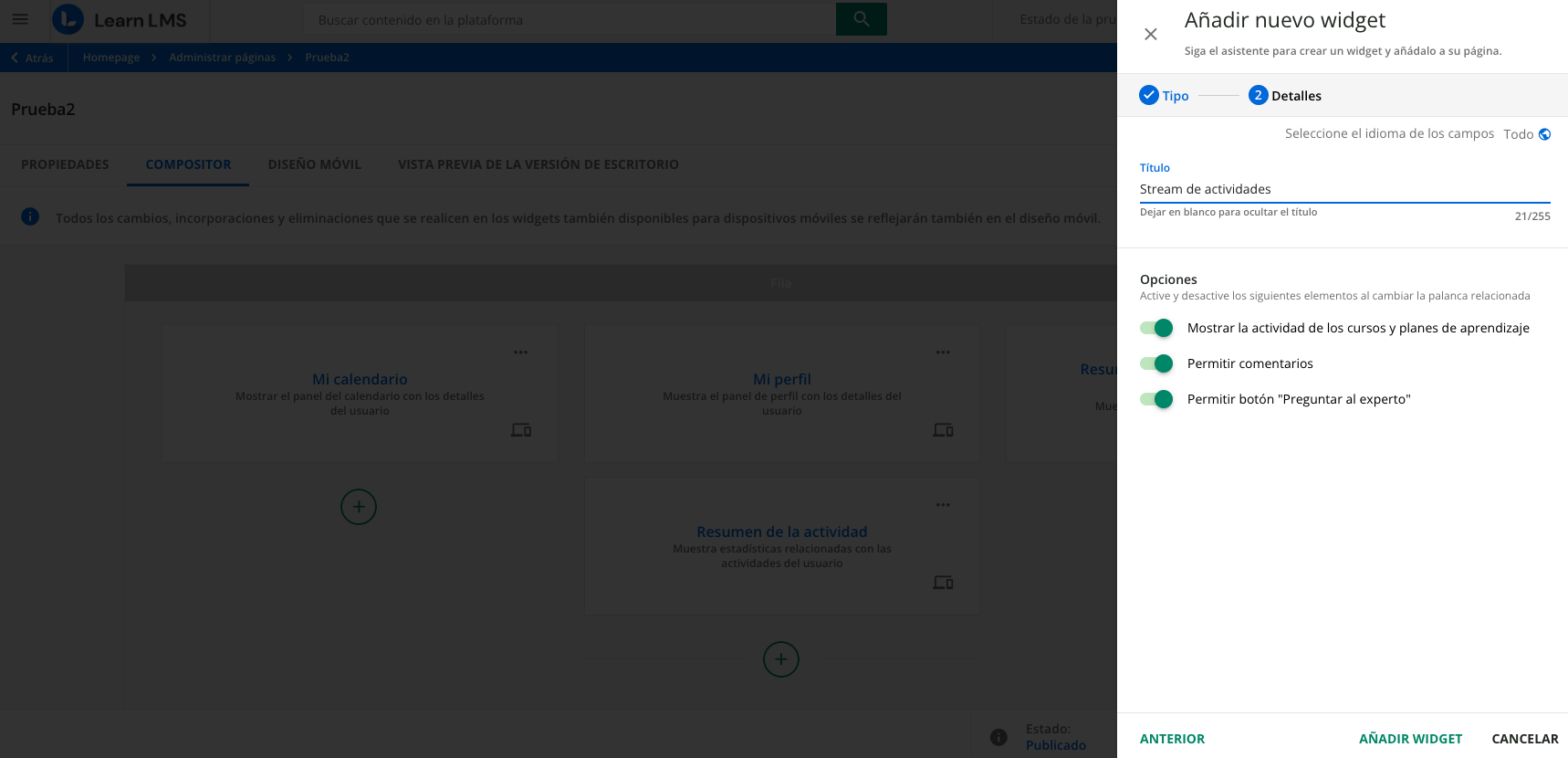This screenshot has width=1568, height=758.
Task: Click device icon on Mi calendario widget
Action: [521, 430]
